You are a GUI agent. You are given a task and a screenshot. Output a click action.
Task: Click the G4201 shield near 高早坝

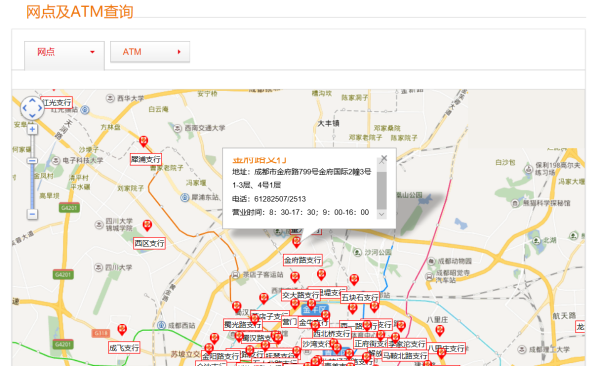click(x=69, y=208)
